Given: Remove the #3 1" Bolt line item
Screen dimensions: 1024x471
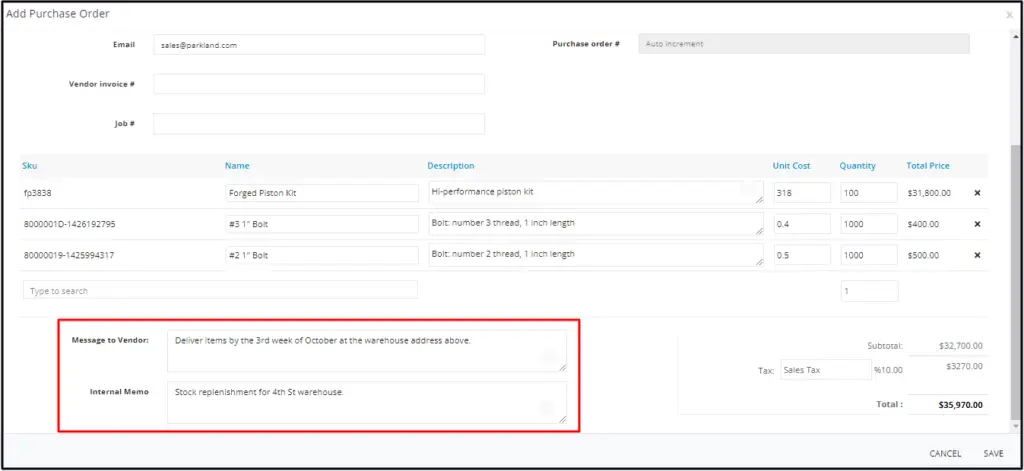Looking at the screenshot, I should (x=977, y=224).
